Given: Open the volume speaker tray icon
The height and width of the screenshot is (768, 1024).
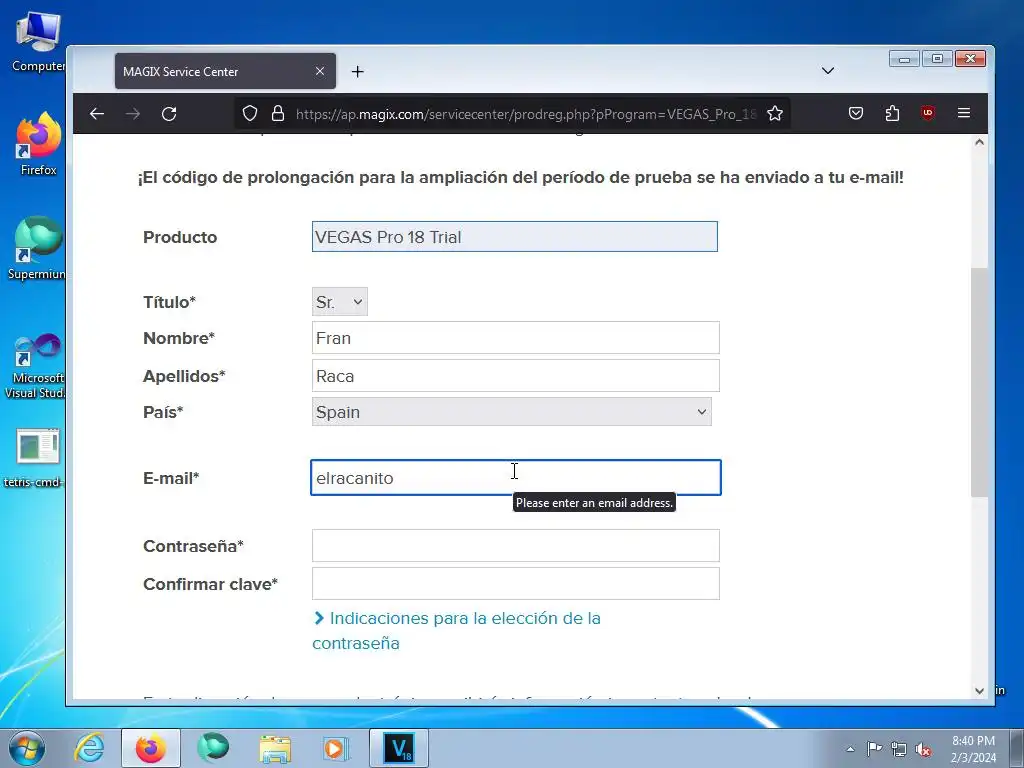Looking at the screenshot, I should [x=923, y=750].
